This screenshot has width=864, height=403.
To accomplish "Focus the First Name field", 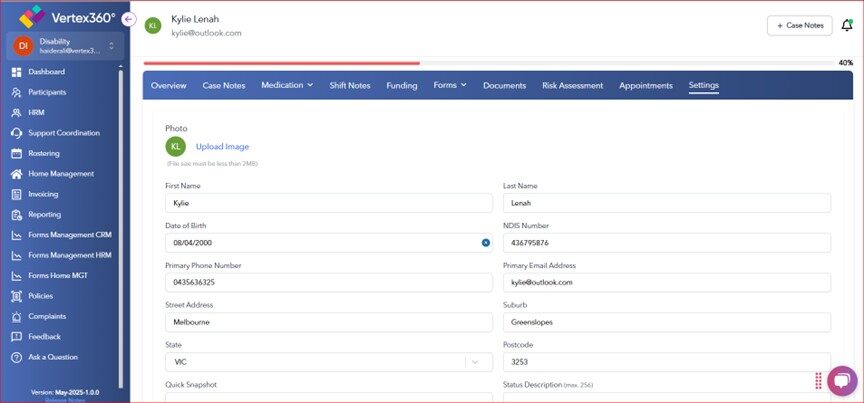I will click(329, 203).
